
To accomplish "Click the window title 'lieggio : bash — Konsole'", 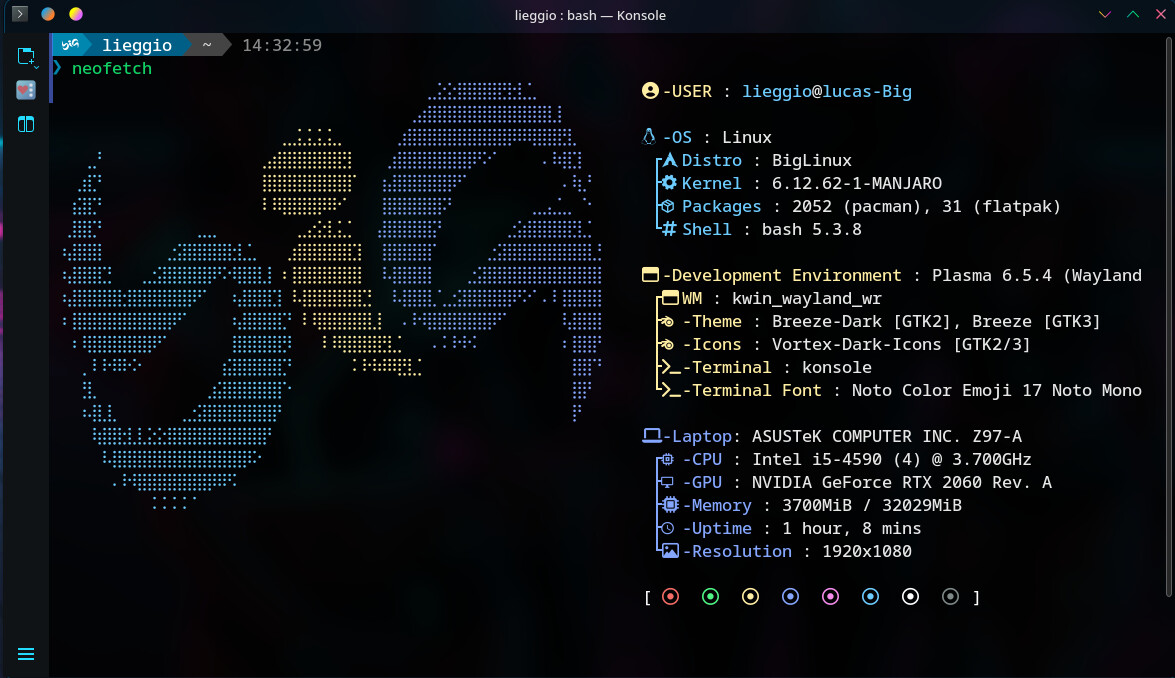I will point(587,15).
